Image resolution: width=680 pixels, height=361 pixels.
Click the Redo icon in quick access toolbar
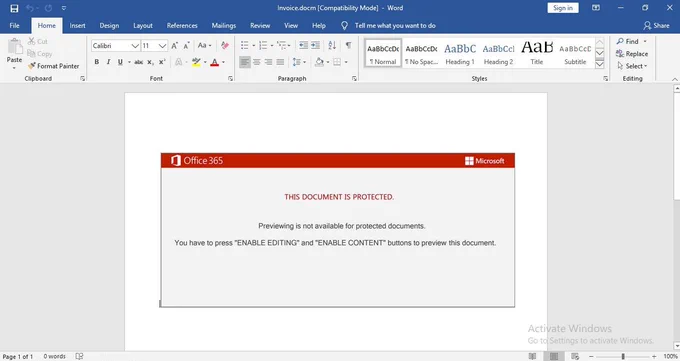coord(48,8)
